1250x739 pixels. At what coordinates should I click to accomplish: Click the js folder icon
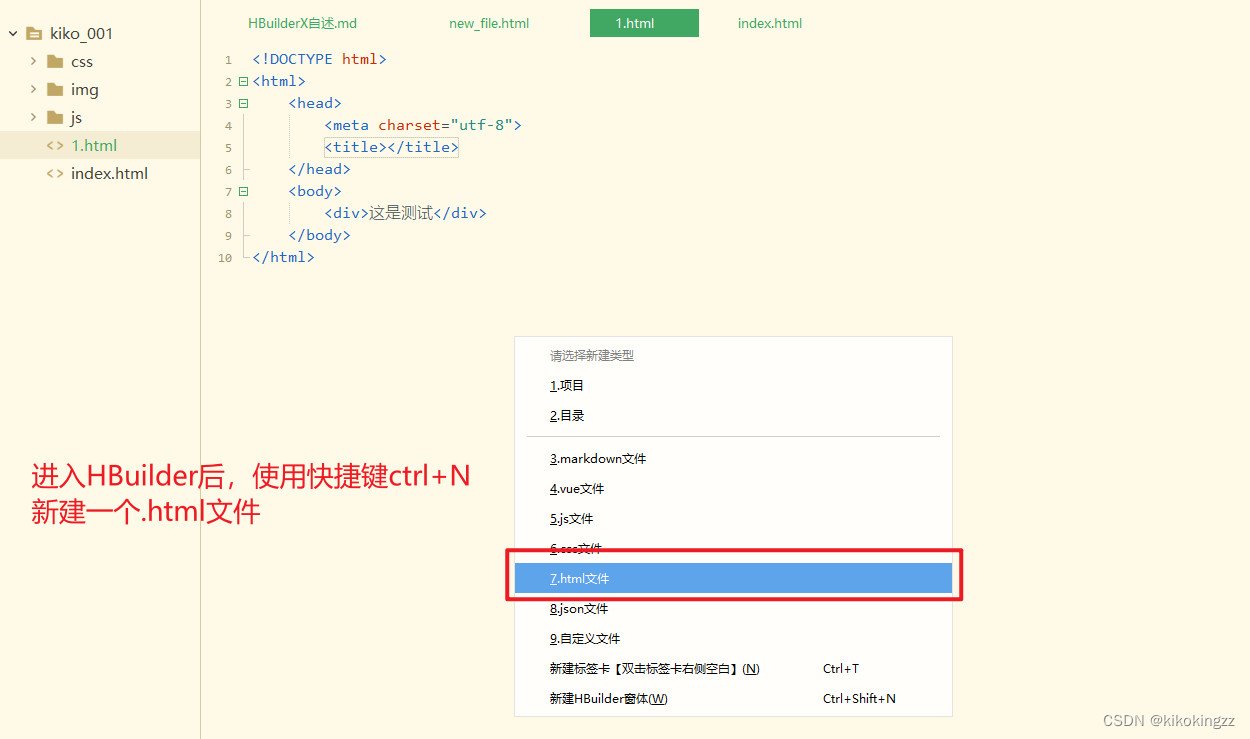pyautogui.click(x=55, y=117)
